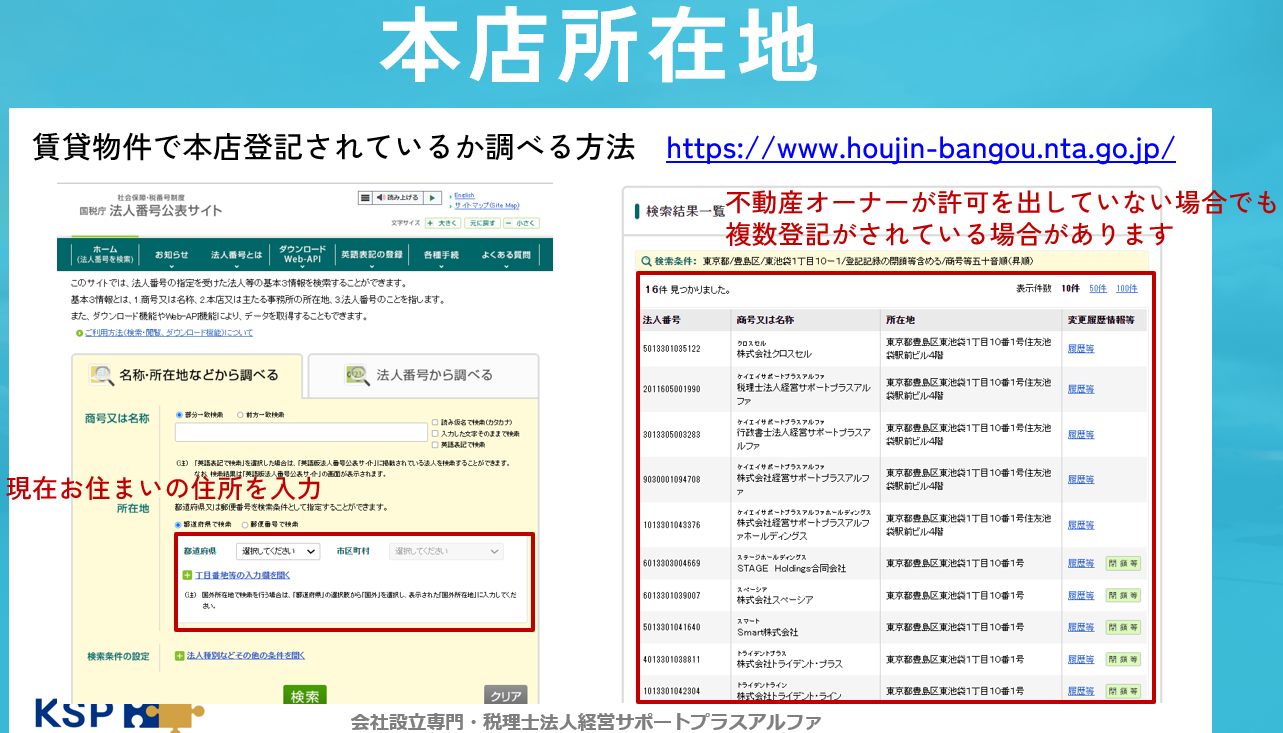Click corporate number 5013301035122
The height and width of the screenshot is (733, 1283).
[671, 349]
